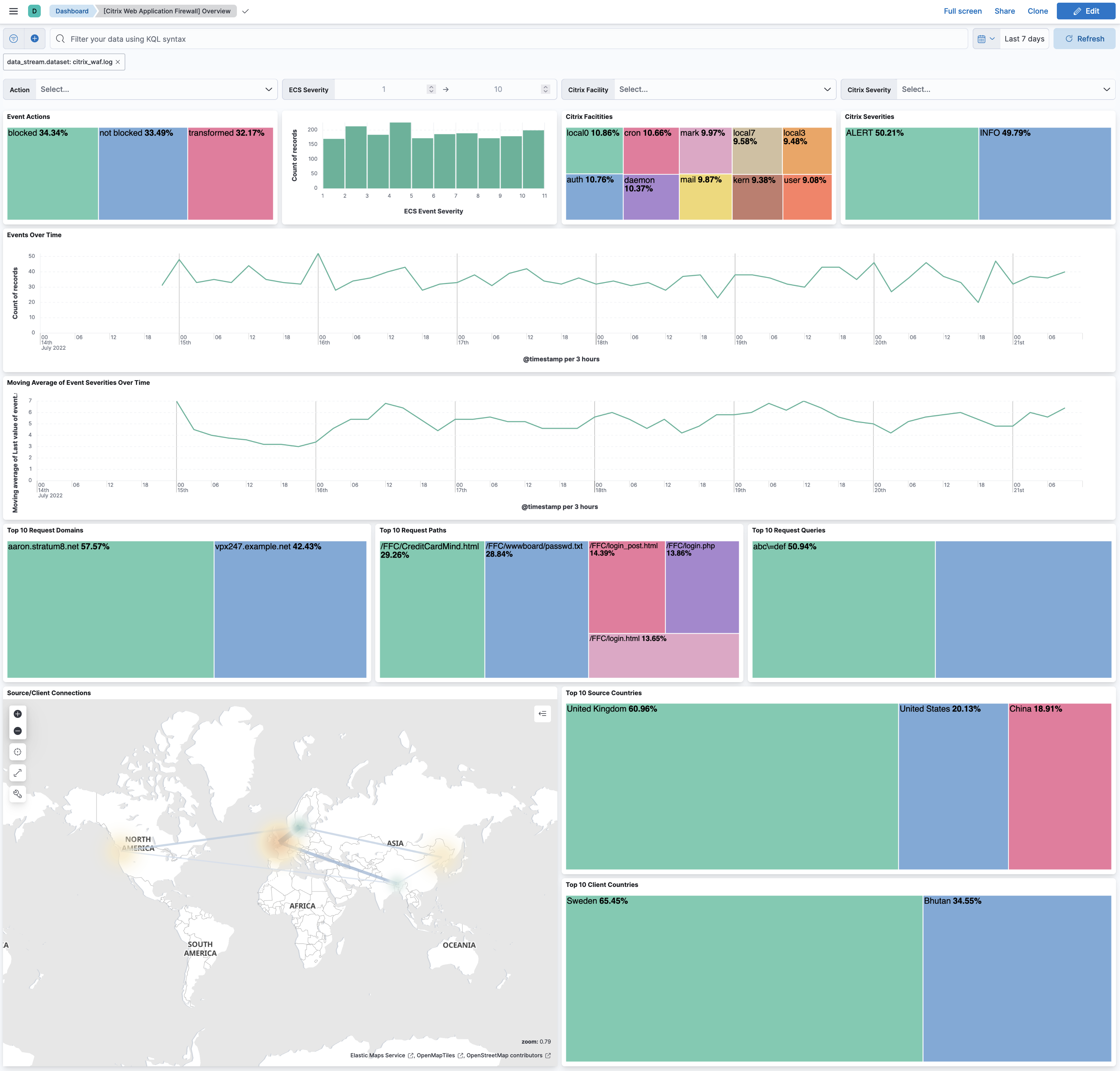Add a filter via the plus icon
The width and height of the screenshot is (1120, 1071).
(x=34, y=38)
